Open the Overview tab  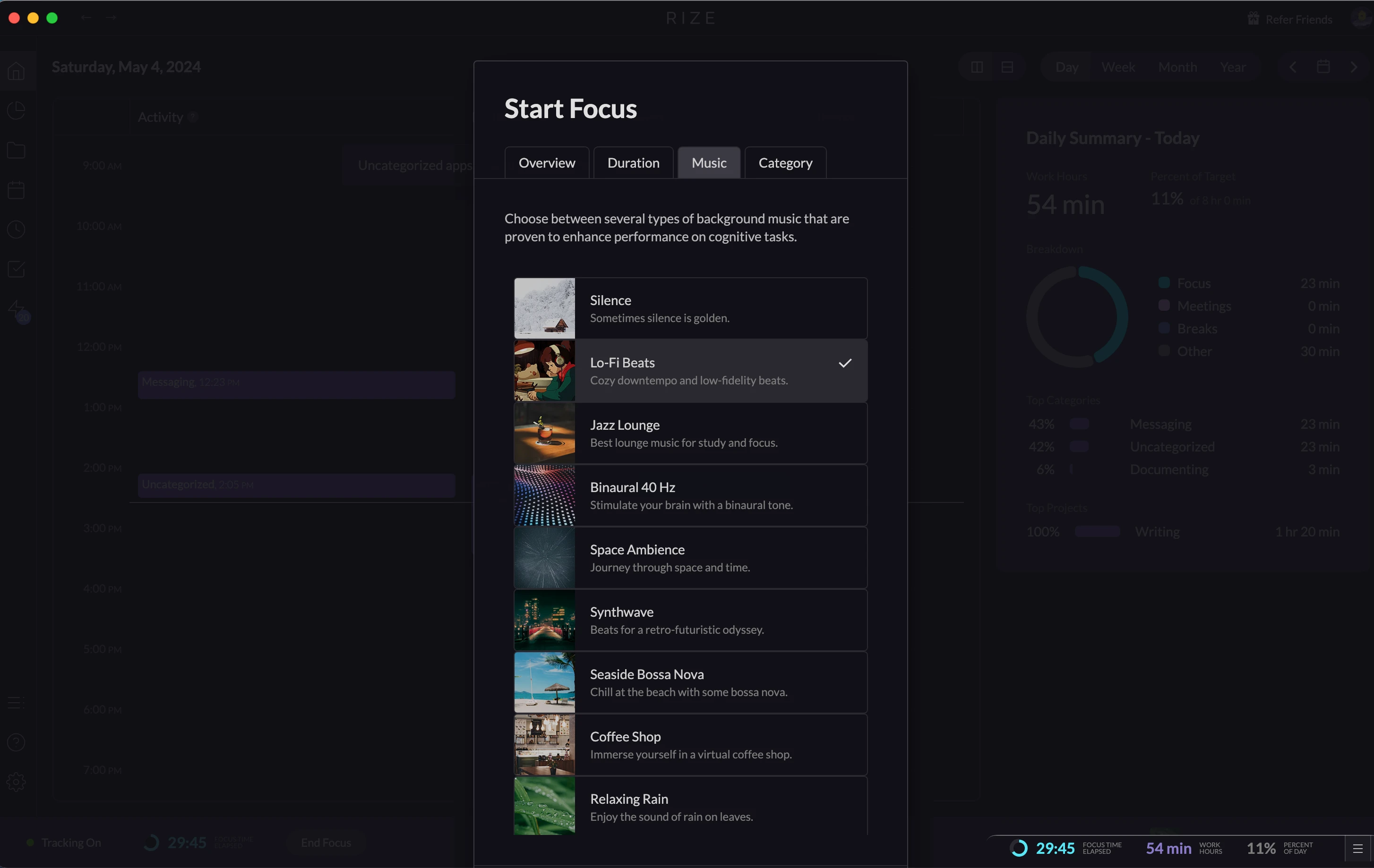coord(546,163)
